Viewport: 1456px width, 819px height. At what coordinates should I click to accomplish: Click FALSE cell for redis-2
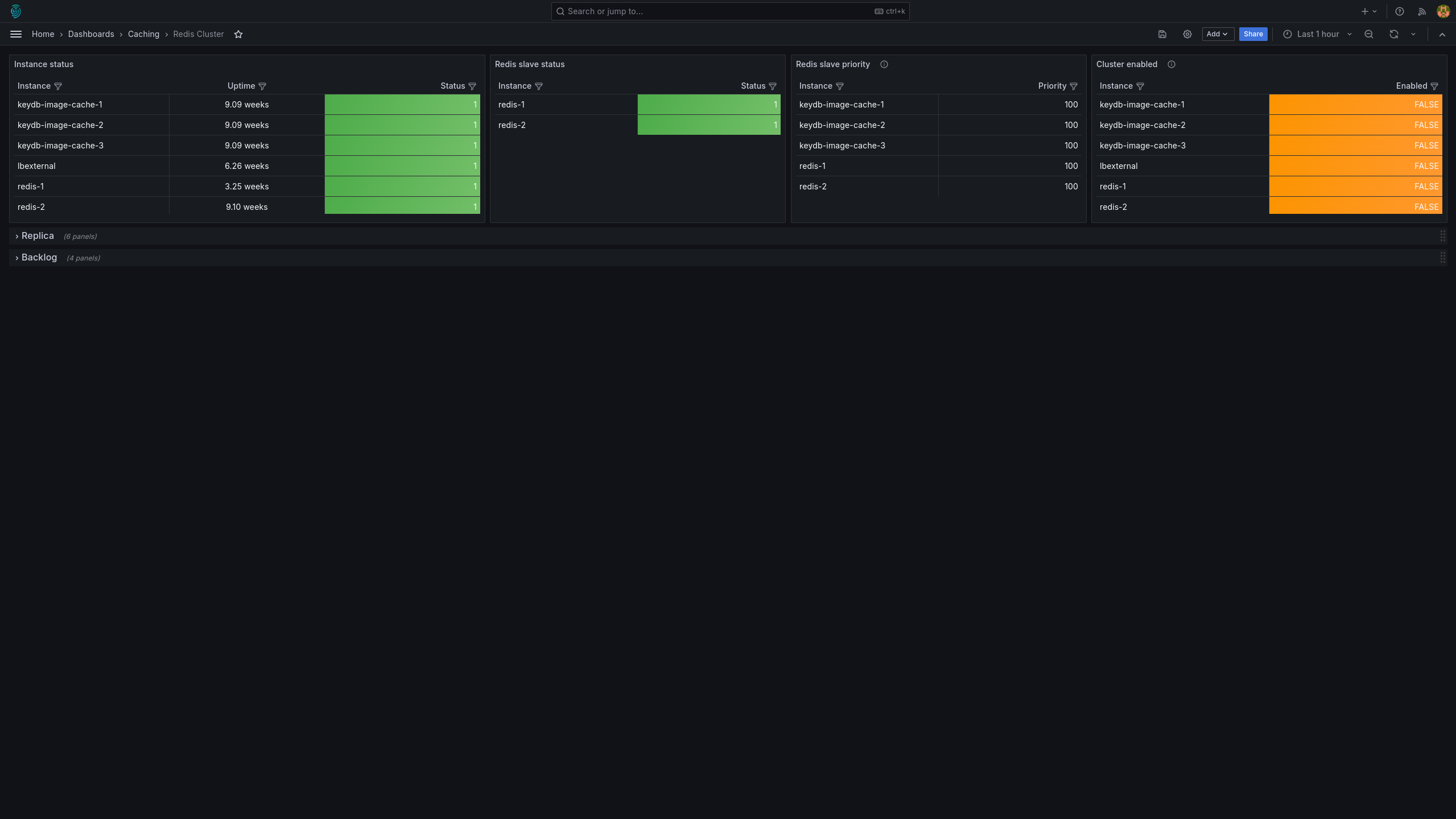pos(1355,206)
